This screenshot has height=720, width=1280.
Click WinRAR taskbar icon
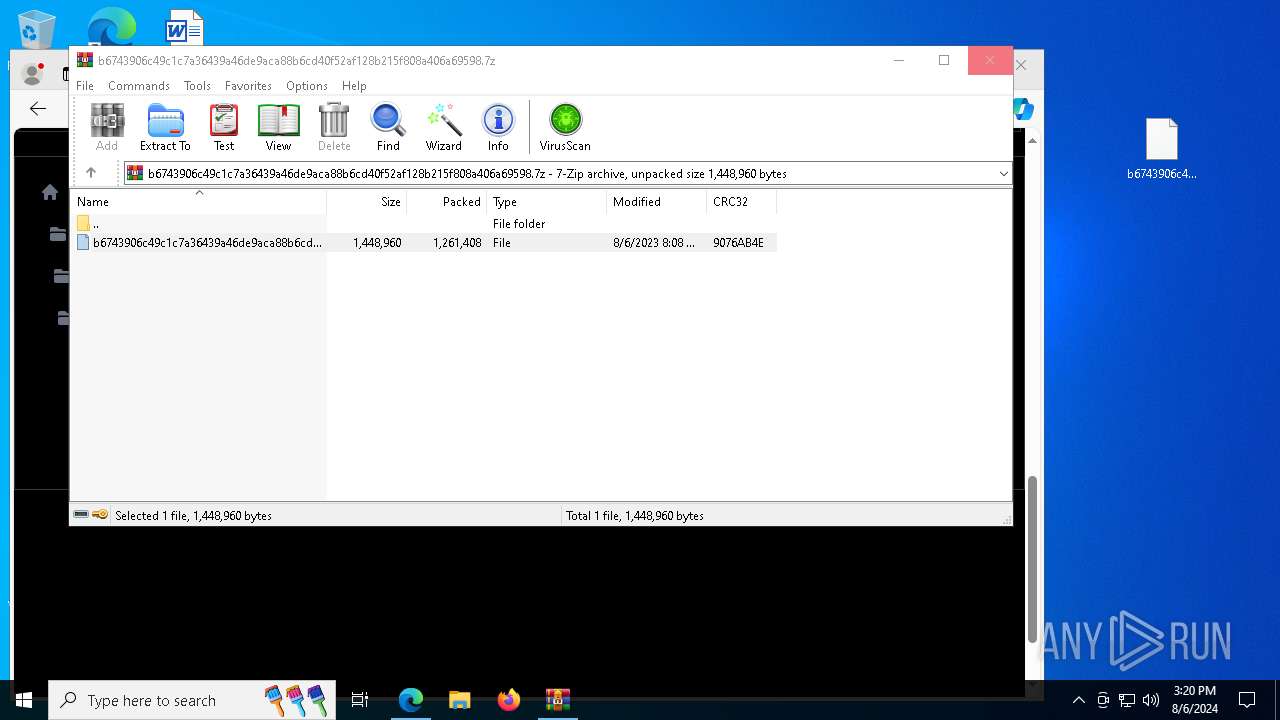pyautogui.click(x=558, y=700)
